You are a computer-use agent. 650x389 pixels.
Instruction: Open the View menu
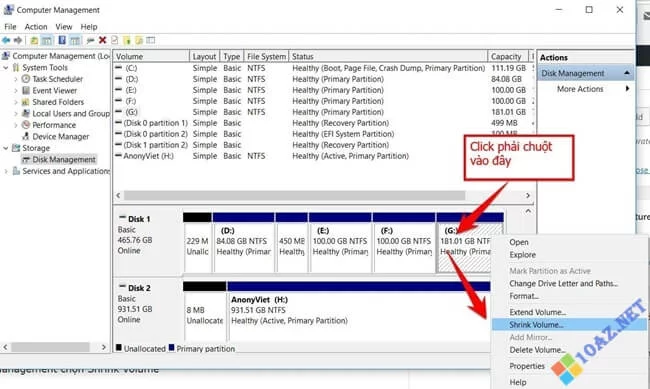64,27
